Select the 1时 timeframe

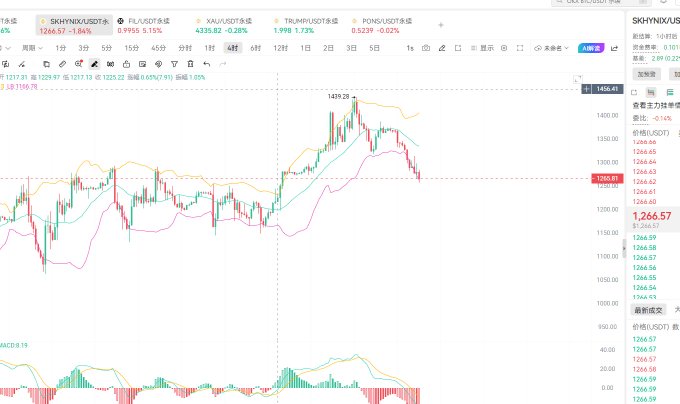(x=210, y=48)
